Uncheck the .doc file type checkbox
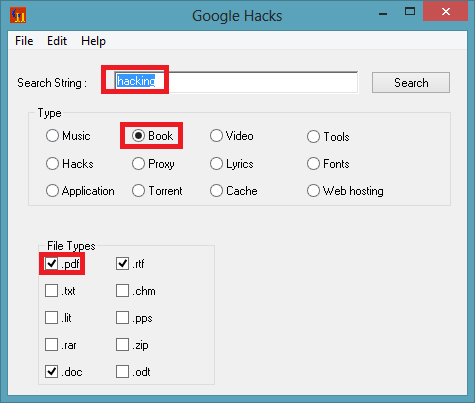The height and width of the screenshot is (403, 475). coord(51,372)
